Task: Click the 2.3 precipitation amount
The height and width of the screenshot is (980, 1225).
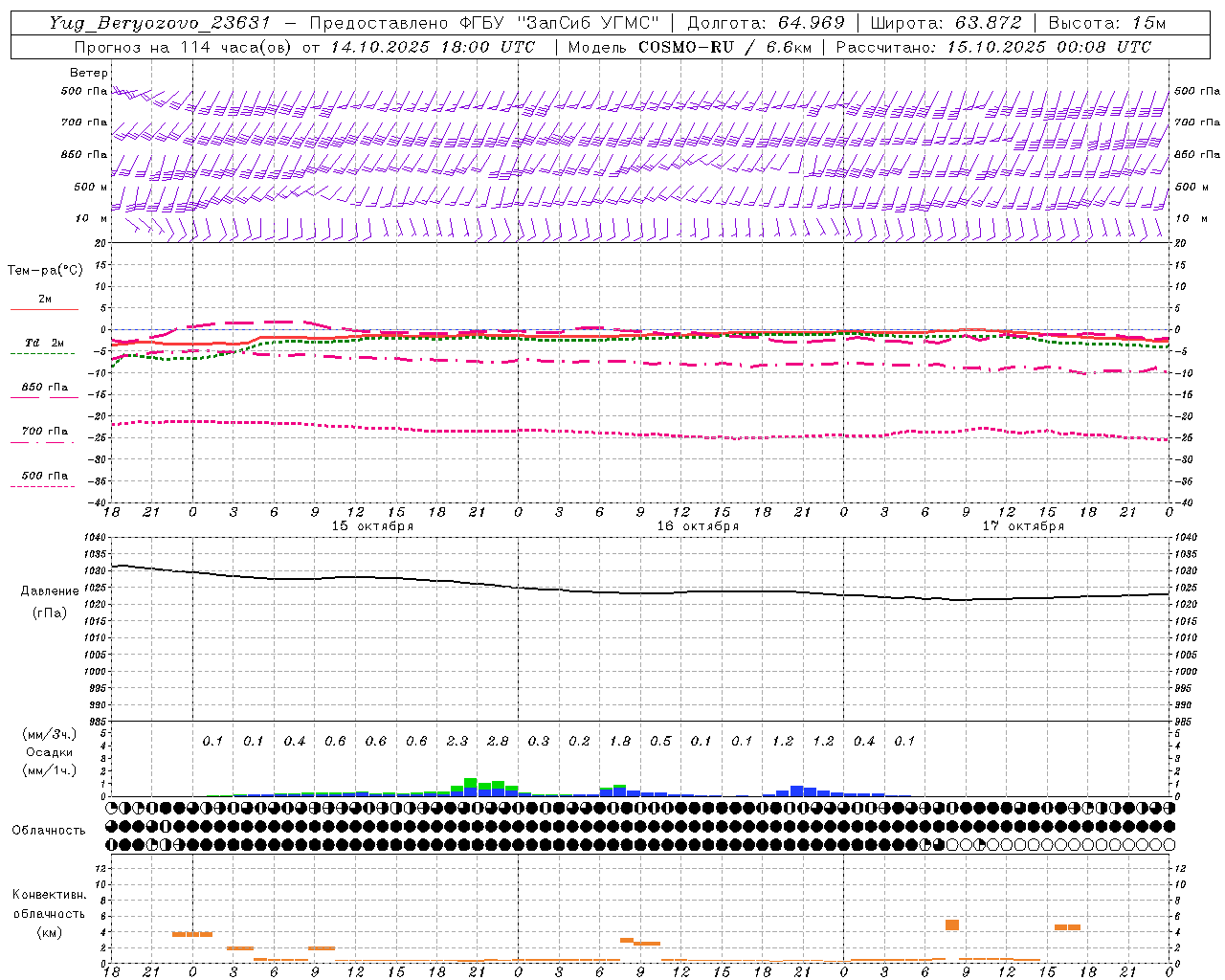Action: [457, 742]
